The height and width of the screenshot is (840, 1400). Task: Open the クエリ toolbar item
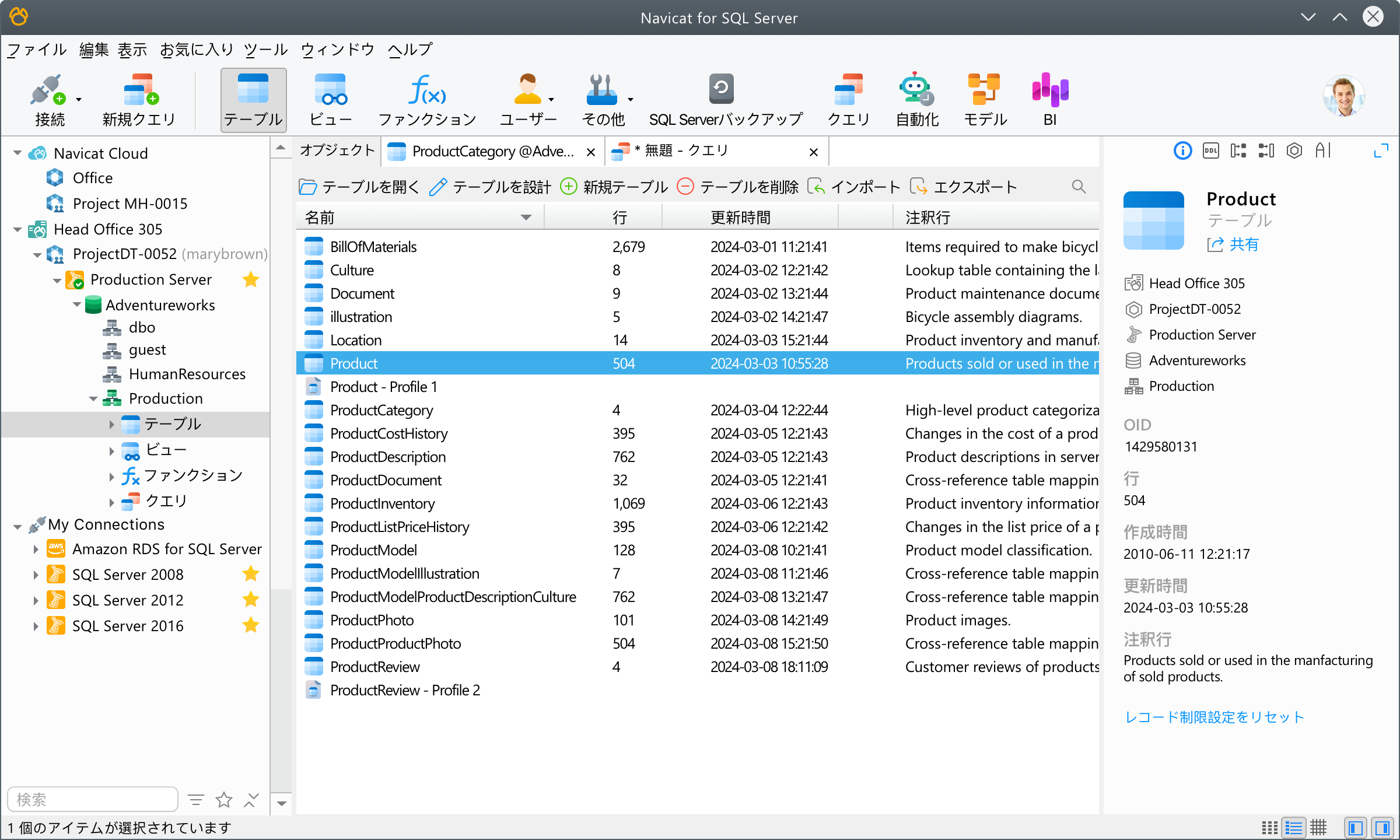(849, 100)
